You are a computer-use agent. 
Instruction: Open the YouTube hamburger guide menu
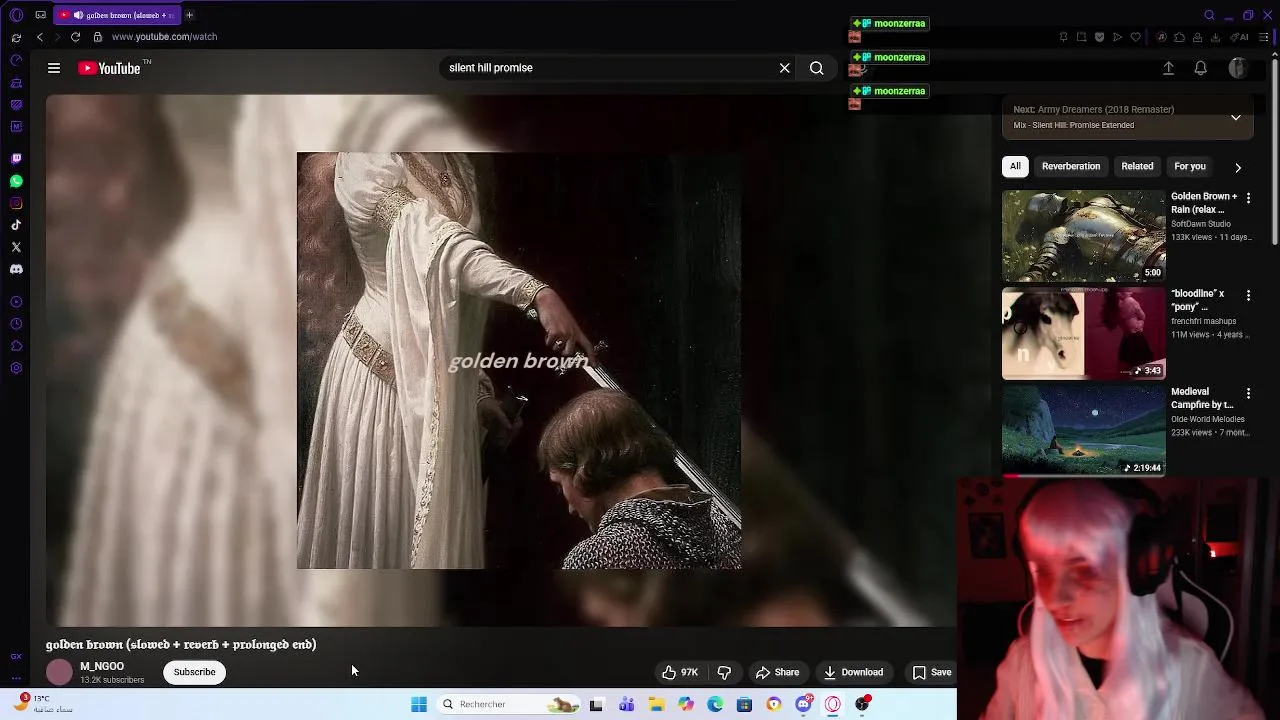click(x=54, y=68)
